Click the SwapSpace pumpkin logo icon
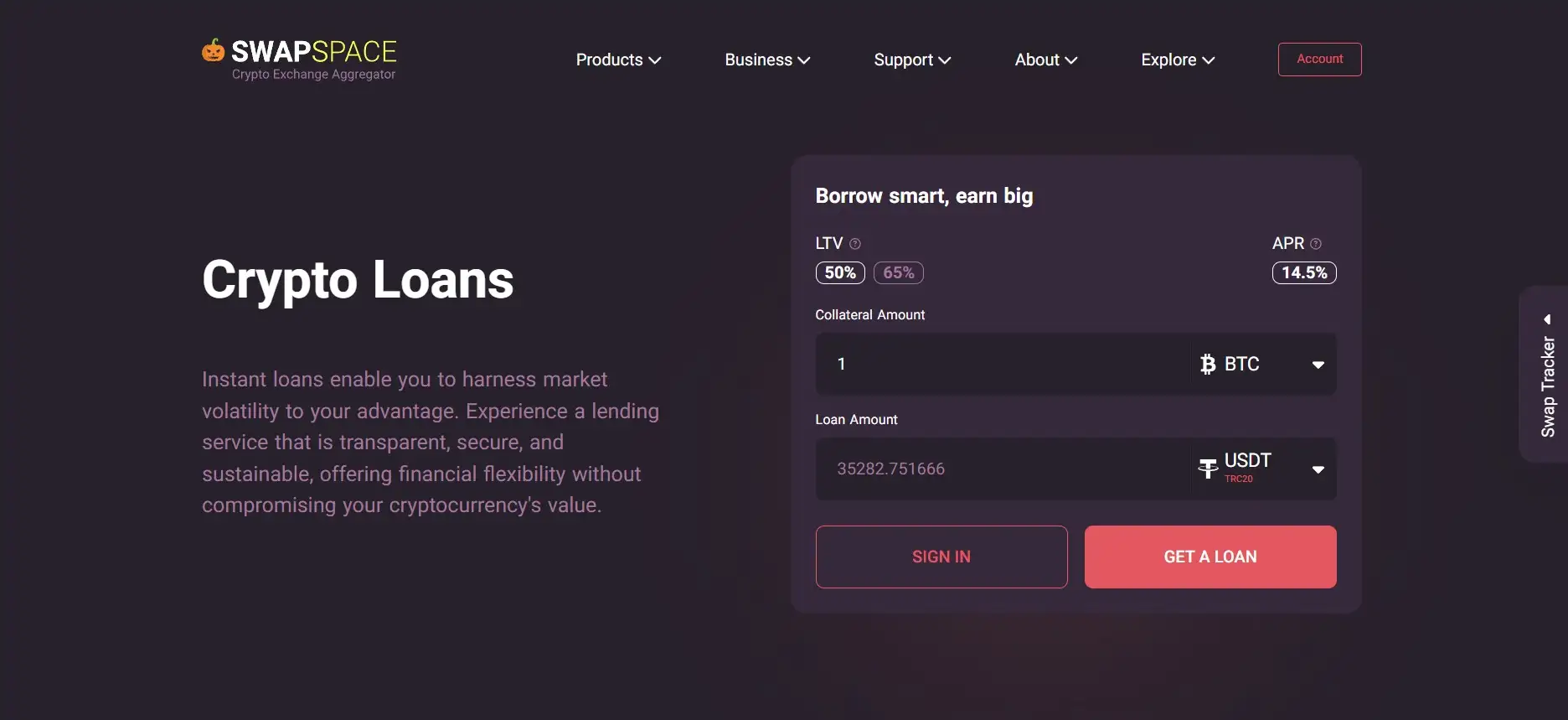Viewport: 1568px width, 720px height. pyautogui.click(x=214, y=51)
